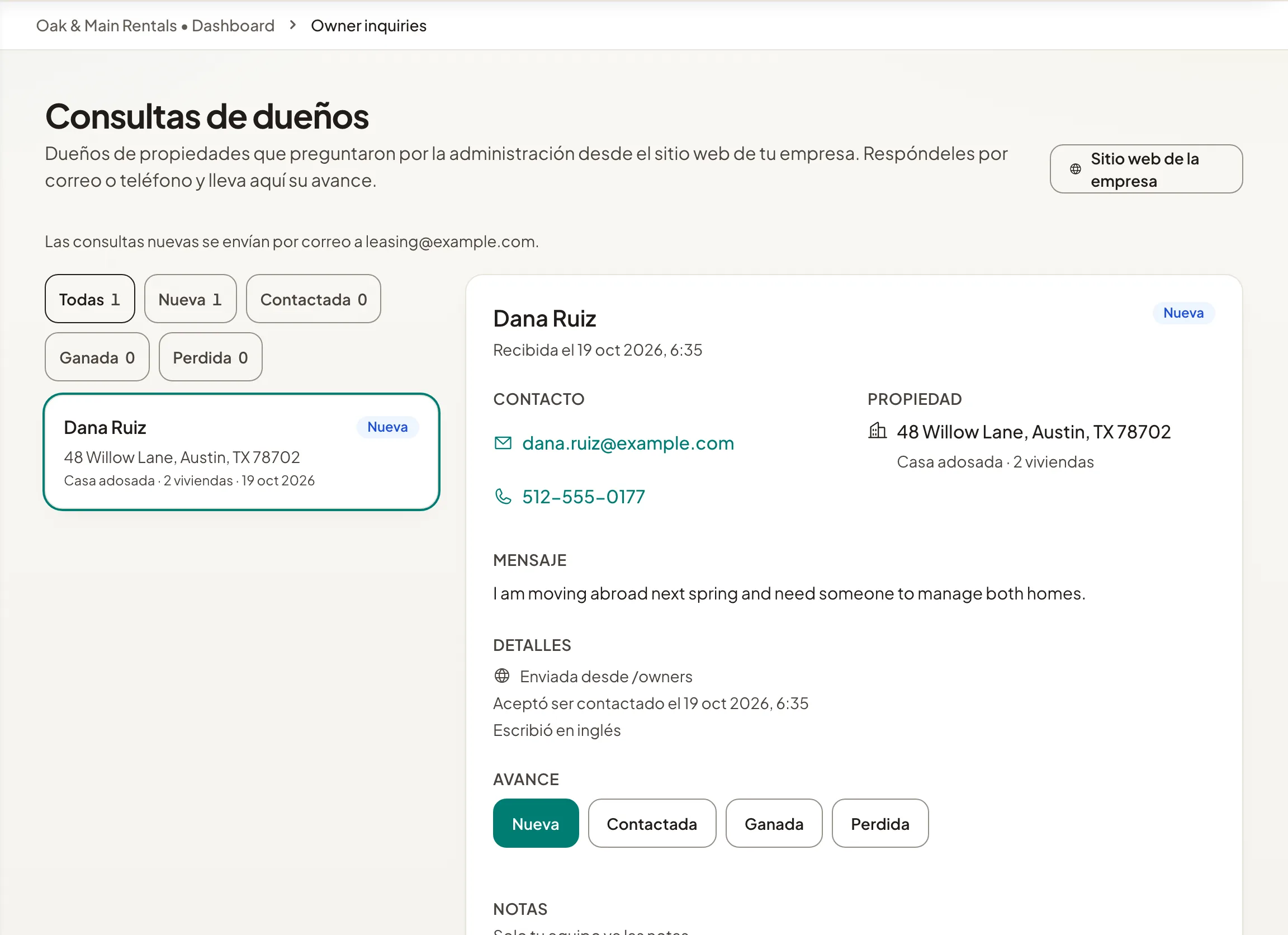Click the Owner inquiries breadcrumb
Viewport: 1288px width, 935px height.
pyautogui.click(x=368, y=26)
